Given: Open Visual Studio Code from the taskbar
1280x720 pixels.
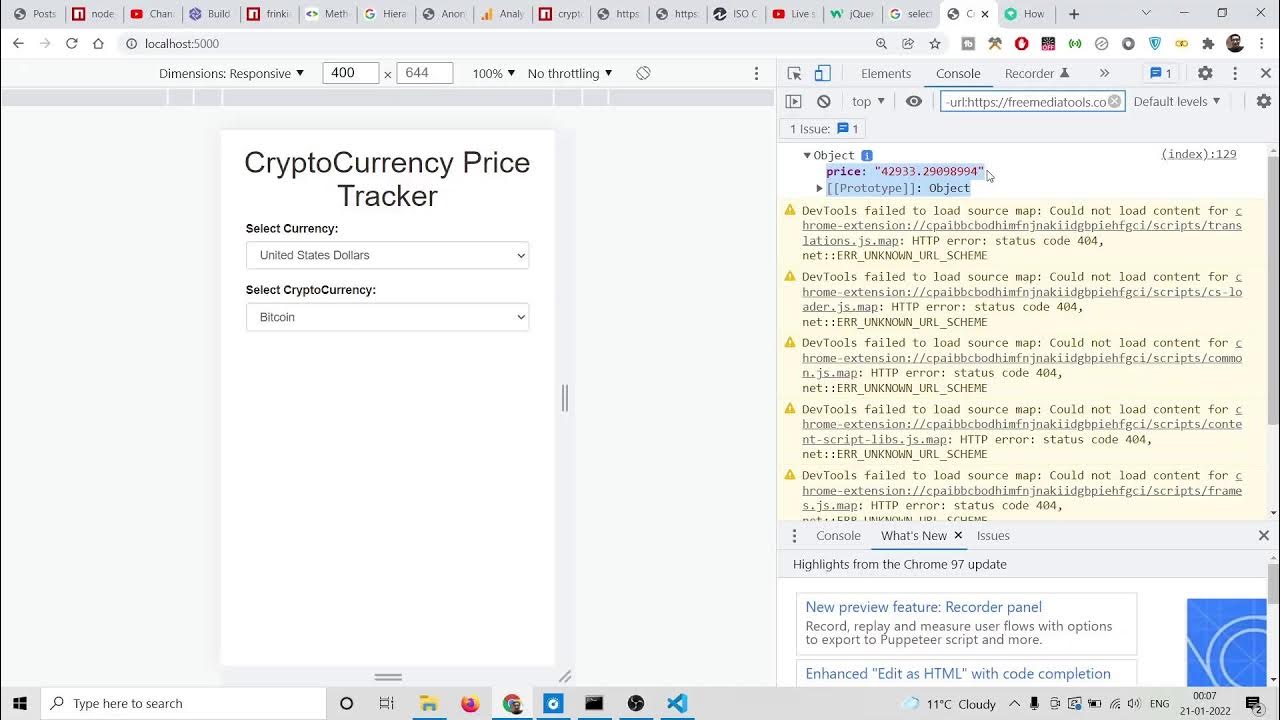Looking at the screenshot, I should (x=677, y=703).
